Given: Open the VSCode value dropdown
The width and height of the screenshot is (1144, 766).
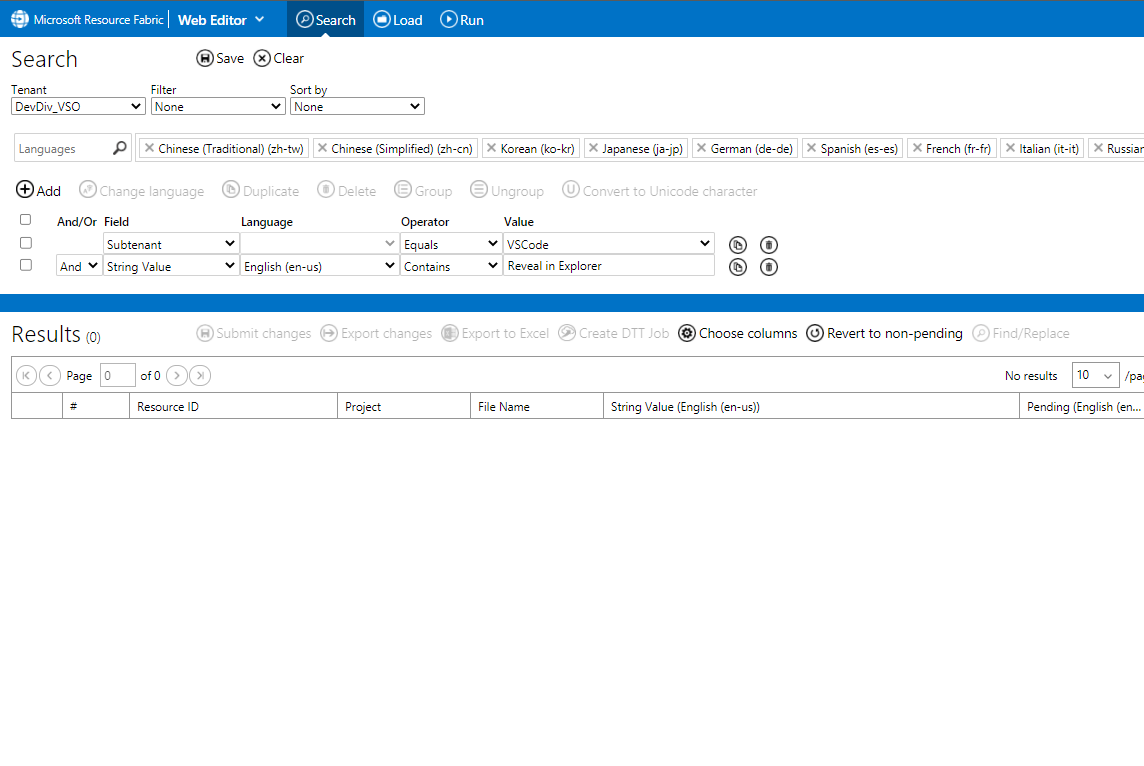Looking at the screenshot, I should coord(608,244).
